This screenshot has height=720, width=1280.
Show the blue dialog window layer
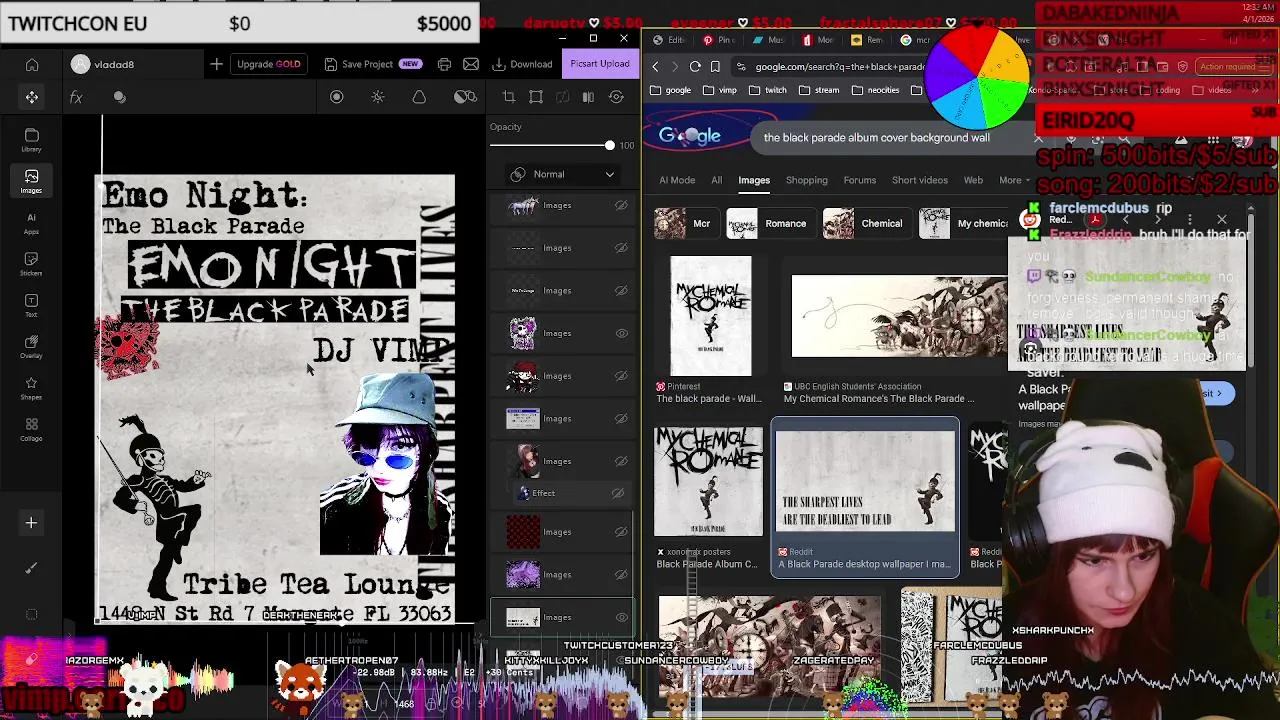[x=621, y=418]
